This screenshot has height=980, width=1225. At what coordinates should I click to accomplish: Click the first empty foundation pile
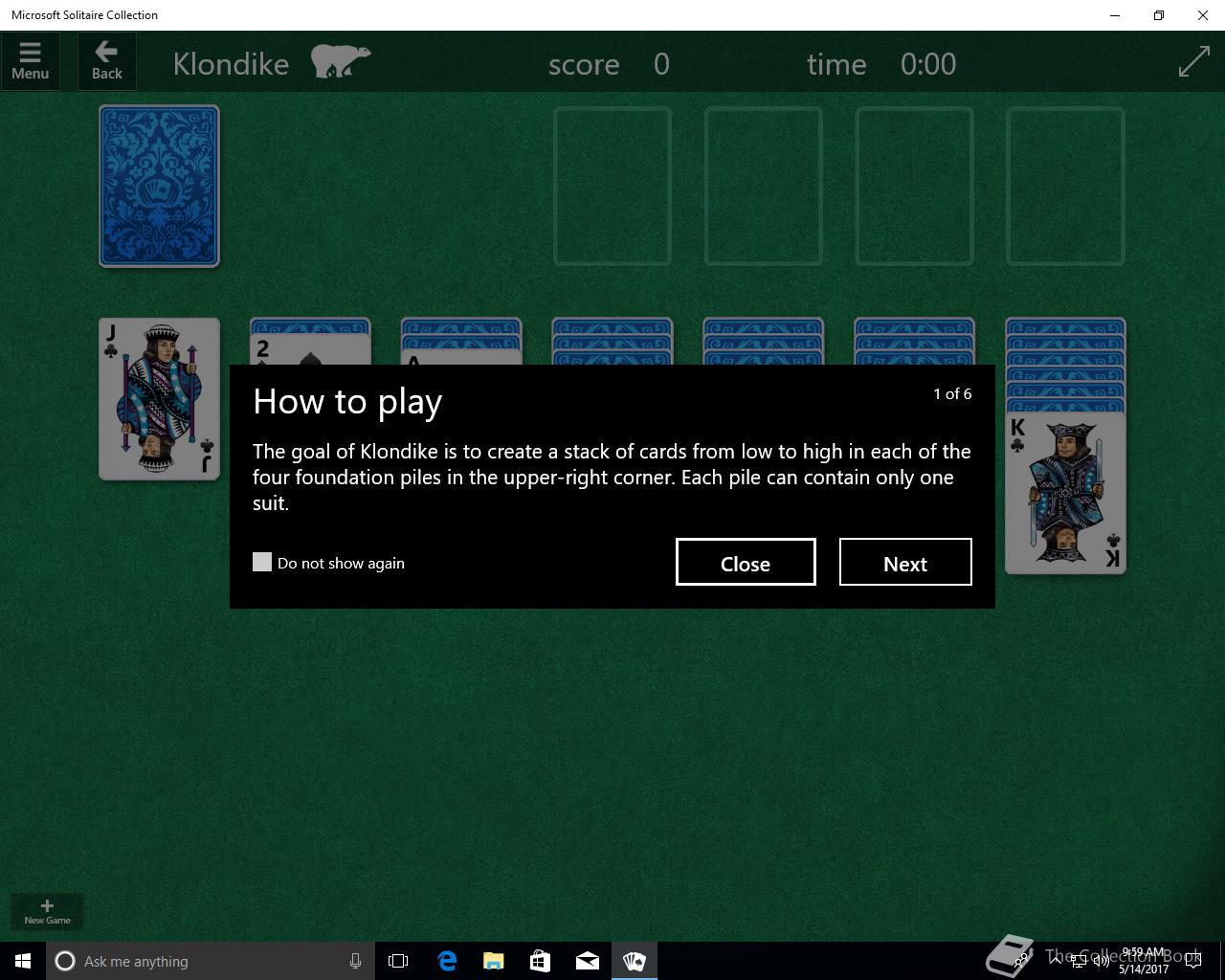(x=612, y=186)
